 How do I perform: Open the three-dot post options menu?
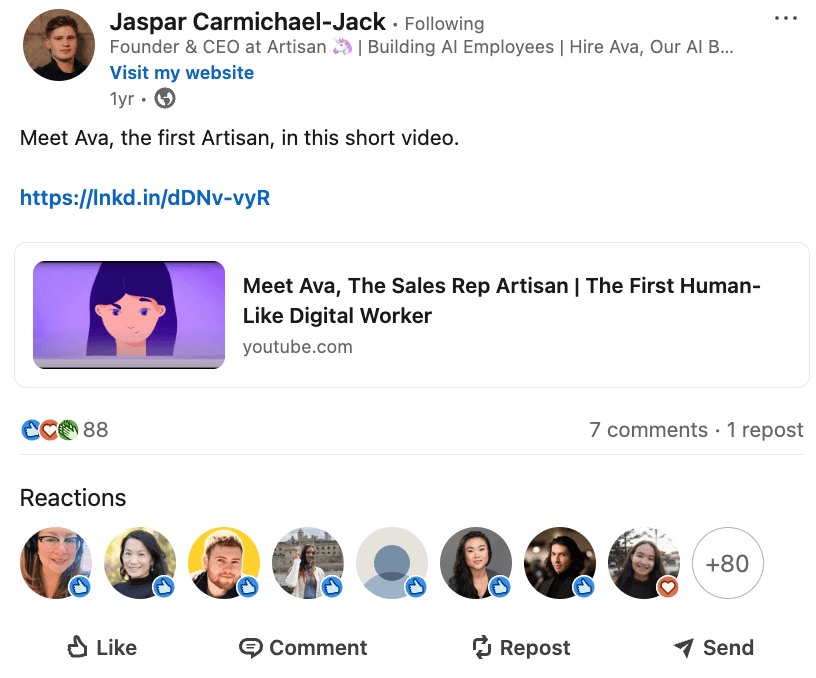click(x=786, y=19)
